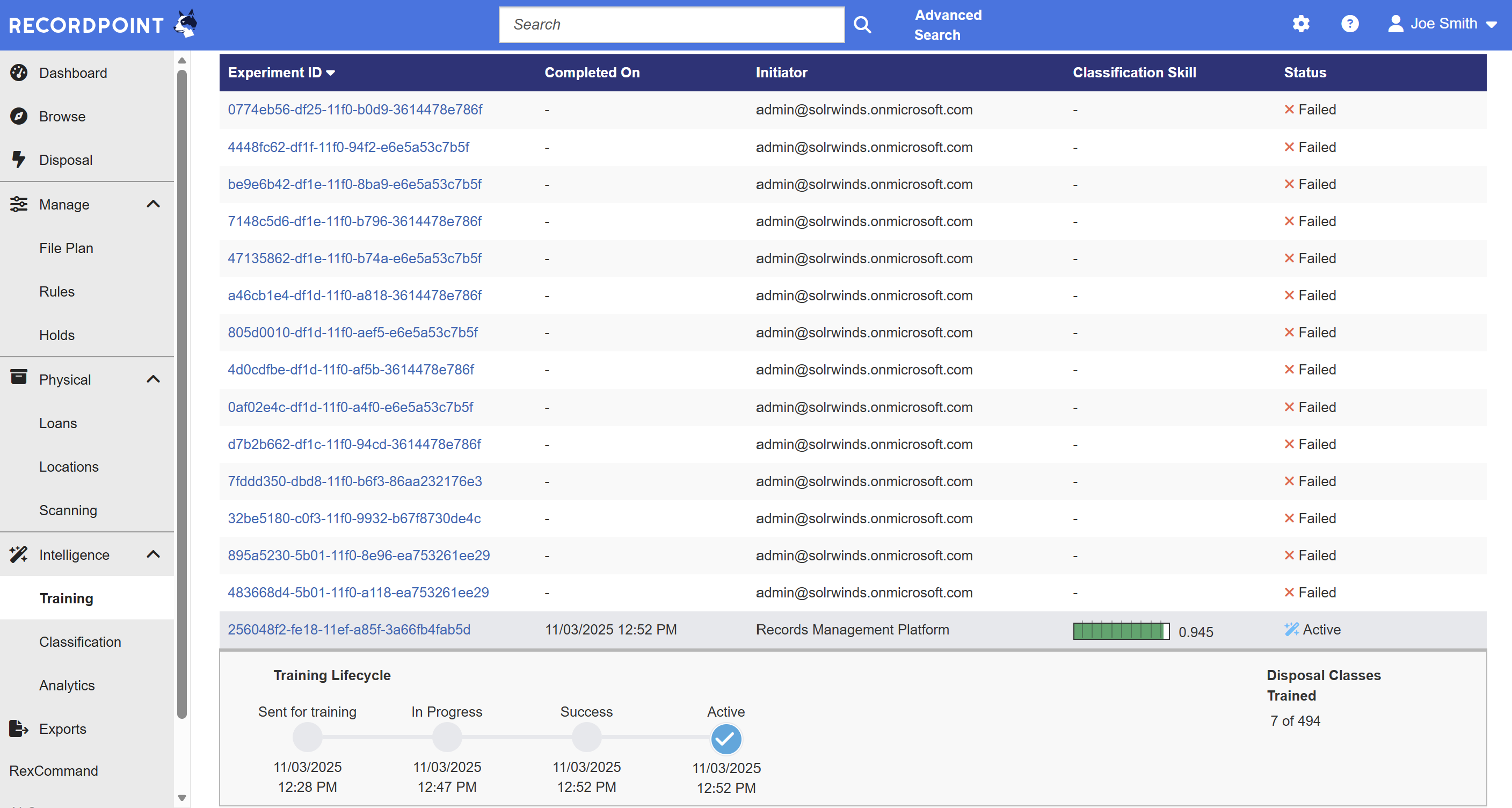Click the Active checkmark lifecycle step
This screenshot has width=1512, height=808.
[x=725, y=739]
